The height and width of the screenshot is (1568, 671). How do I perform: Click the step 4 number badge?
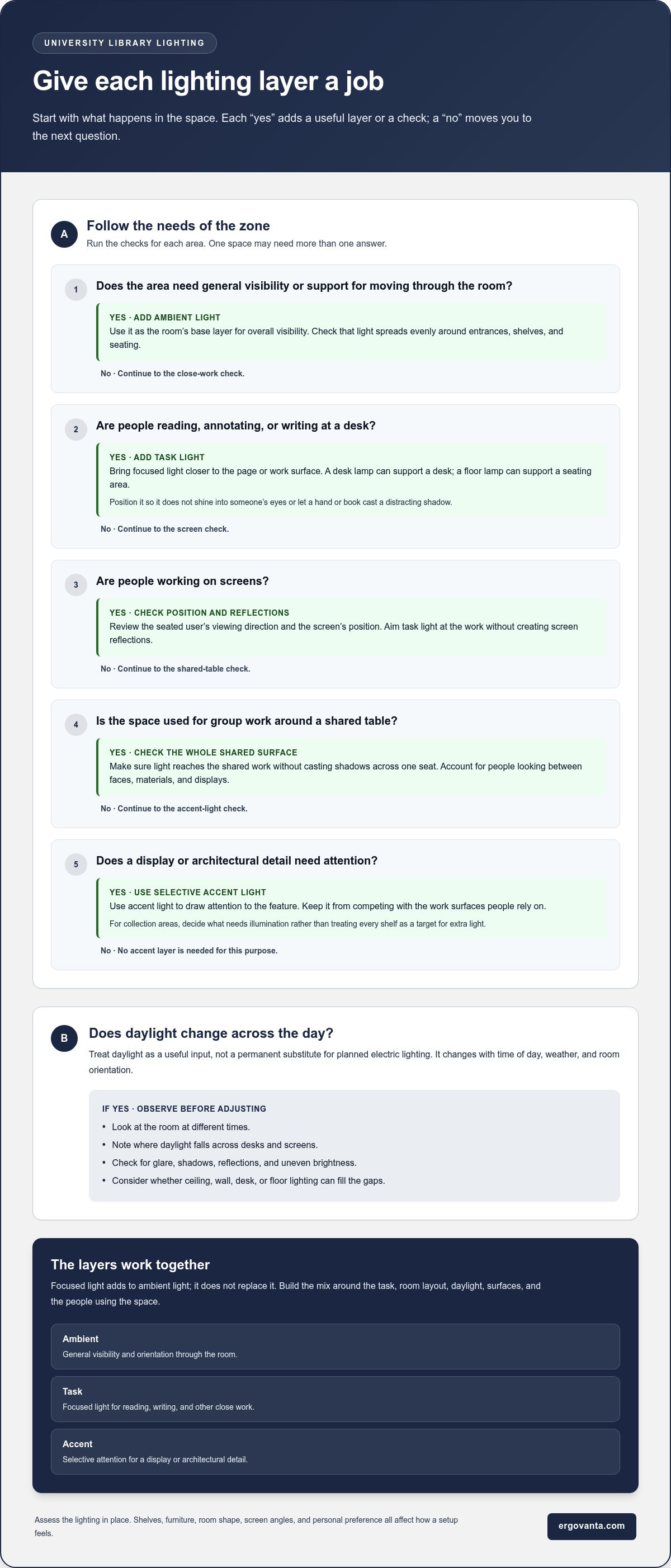76,724
